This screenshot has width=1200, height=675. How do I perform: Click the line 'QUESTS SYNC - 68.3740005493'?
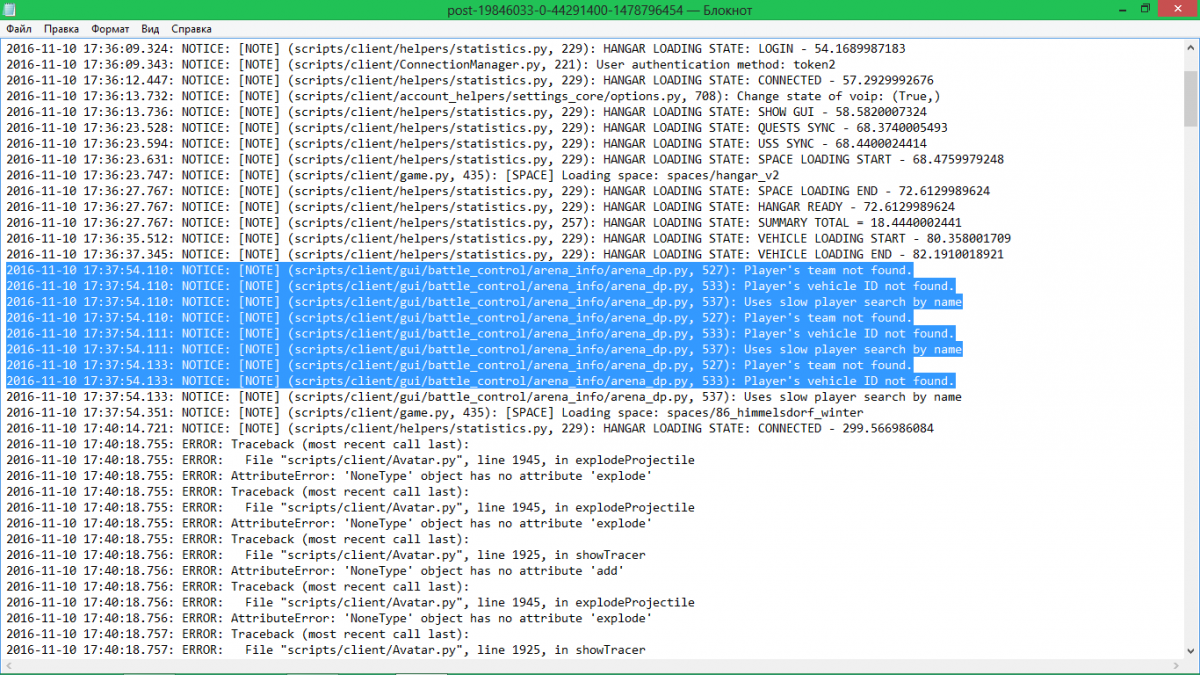point(477,128)
